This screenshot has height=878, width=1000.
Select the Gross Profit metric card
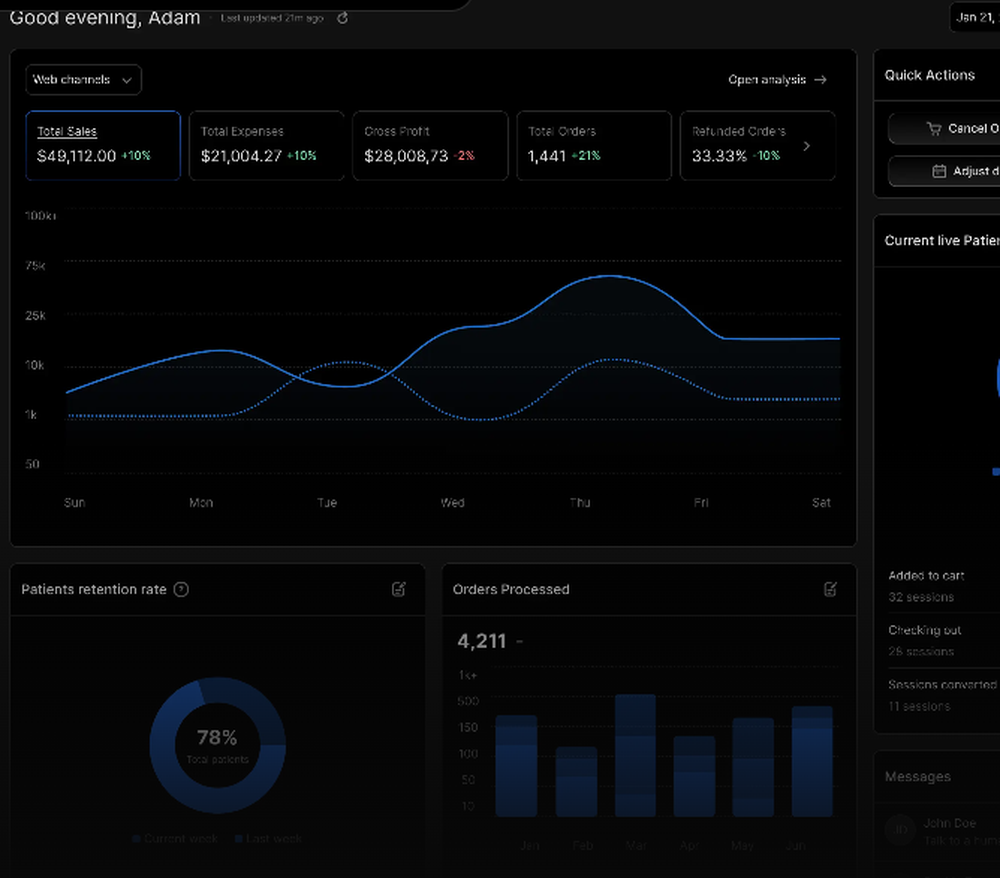click(430, 146)
